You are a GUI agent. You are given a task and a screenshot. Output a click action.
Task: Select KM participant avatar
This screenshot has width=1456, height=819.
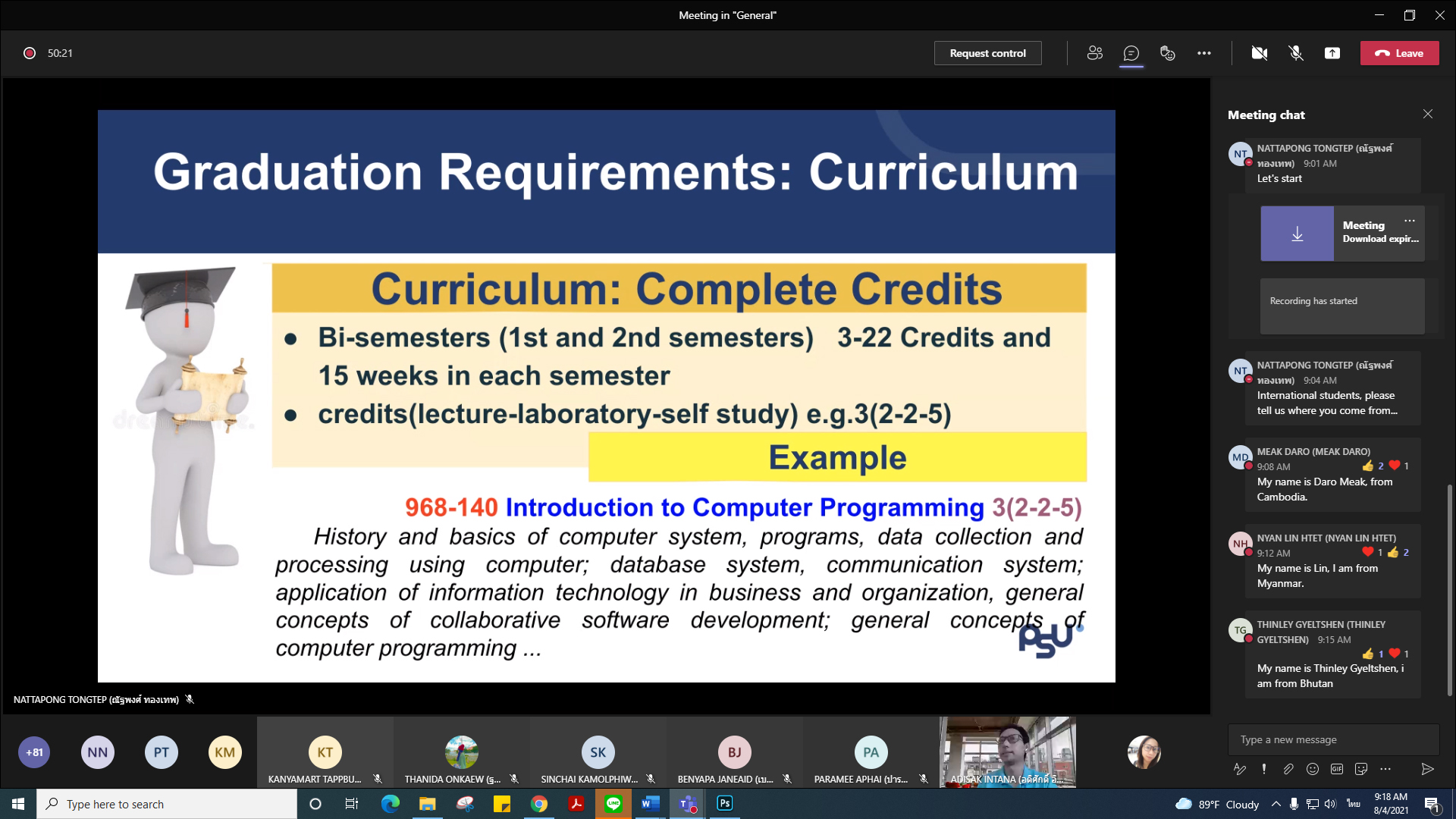tap(224, 752)
